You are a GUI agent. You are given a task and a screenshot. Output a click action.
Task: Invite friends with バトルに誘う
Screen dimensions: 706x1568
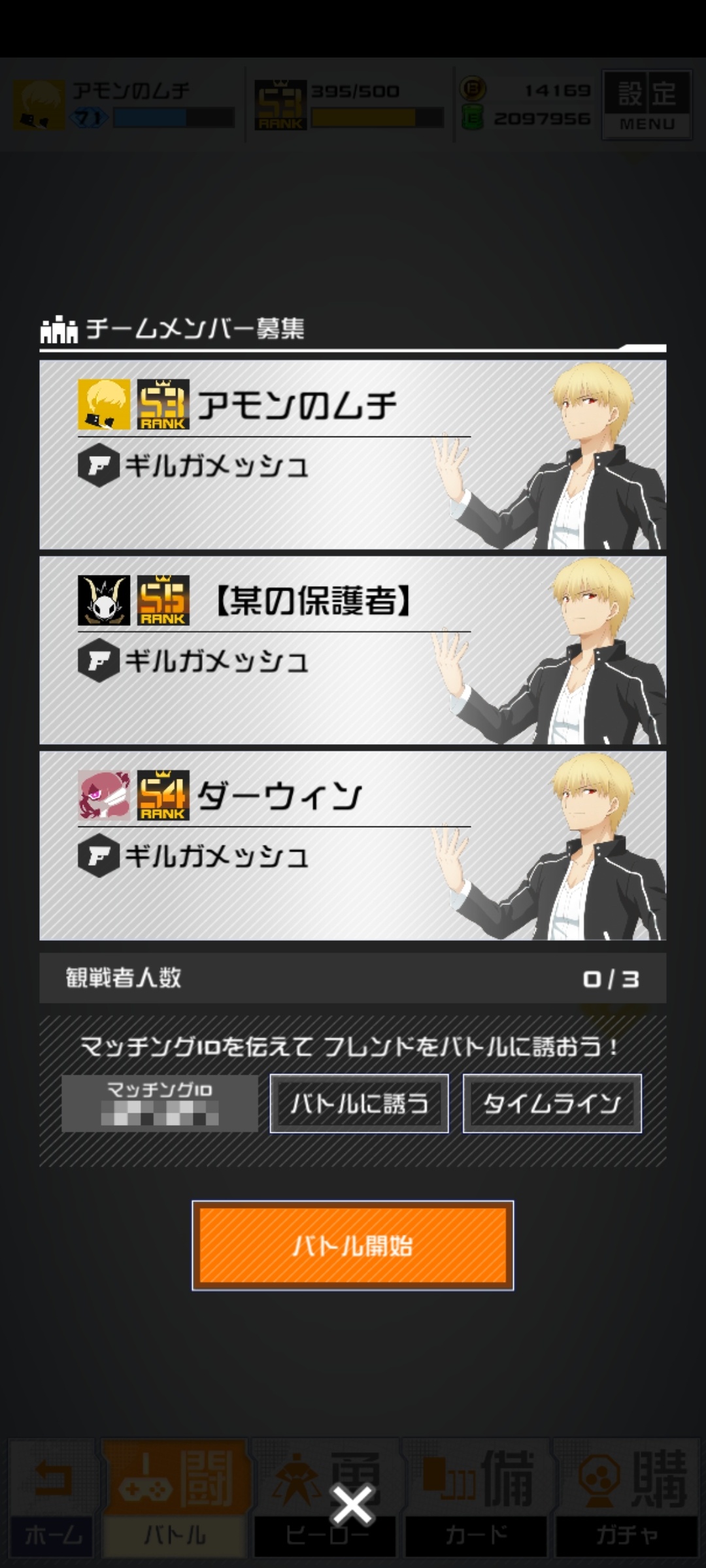click(x=359, y=1103)
